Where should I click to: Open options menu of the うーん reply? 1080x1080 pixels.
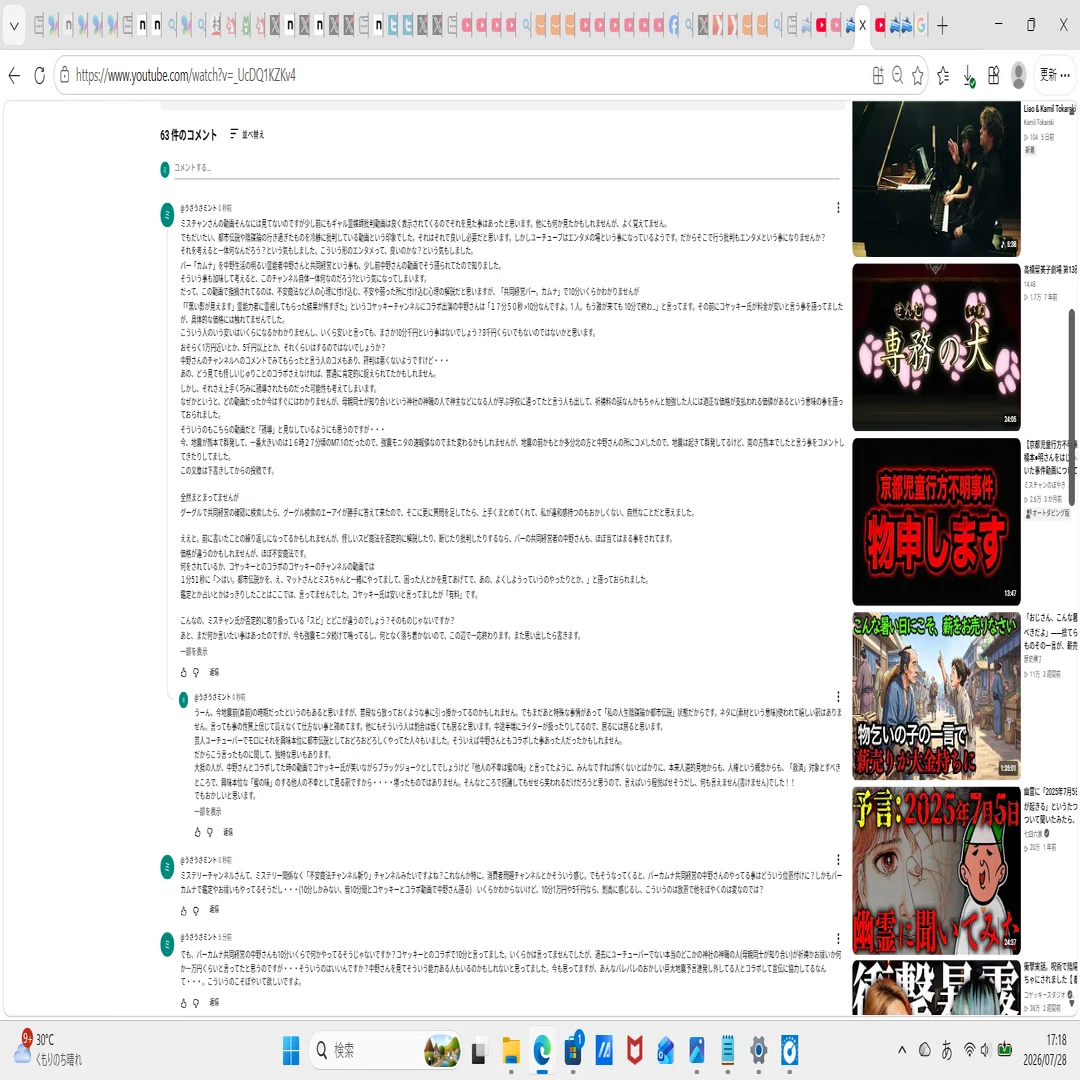[838, 696]
